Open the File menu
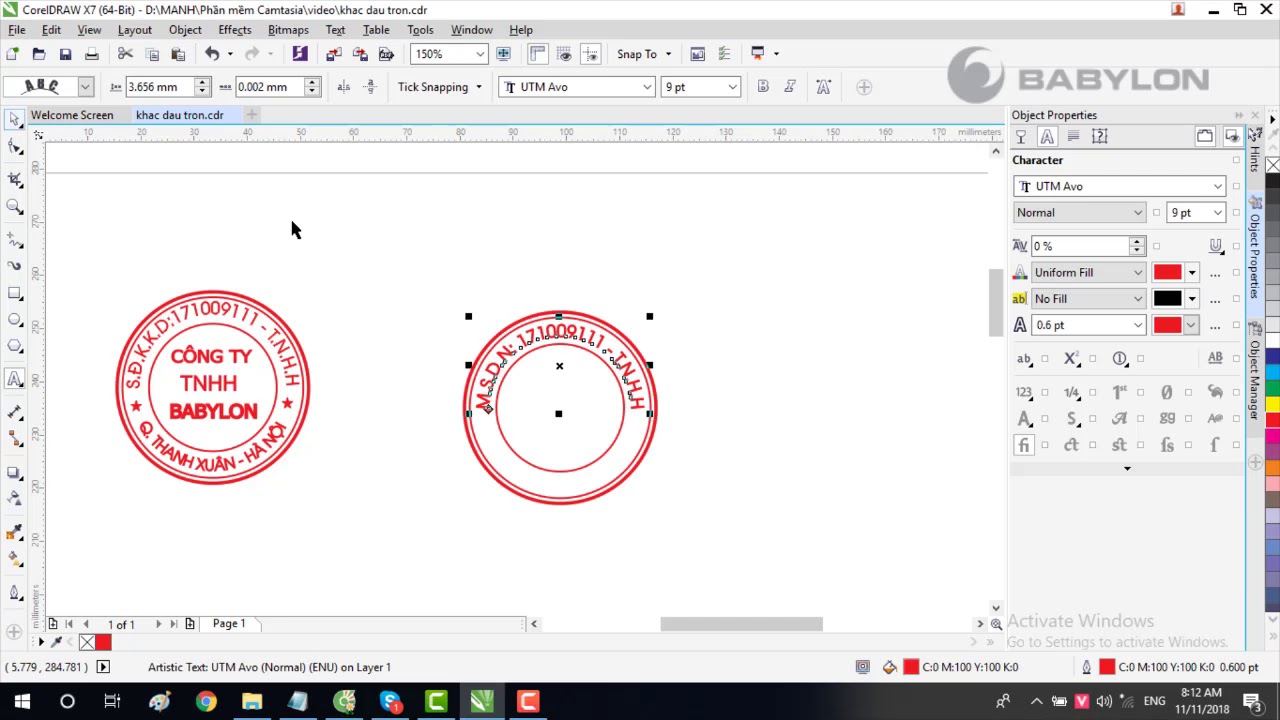Viewport: 1280px width, 720px height. pos(17,30)
